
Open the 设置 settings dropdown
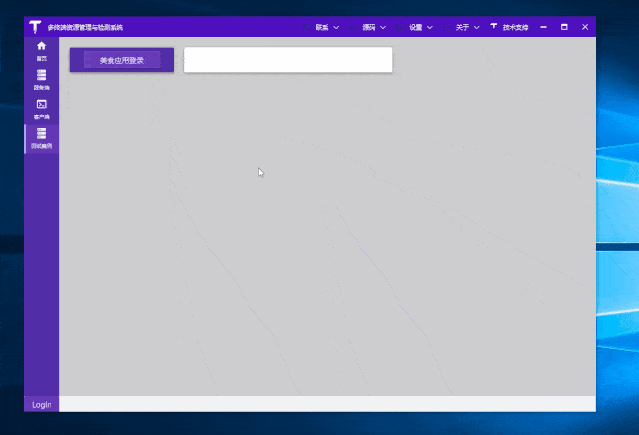[x=415, y=27]
